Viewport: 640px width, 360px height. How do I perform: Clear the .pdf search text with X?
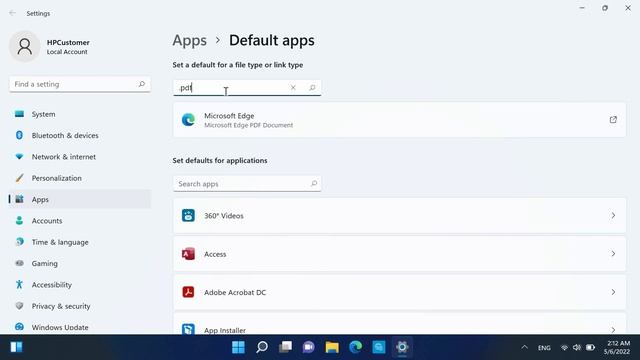(x=293, y=87)
